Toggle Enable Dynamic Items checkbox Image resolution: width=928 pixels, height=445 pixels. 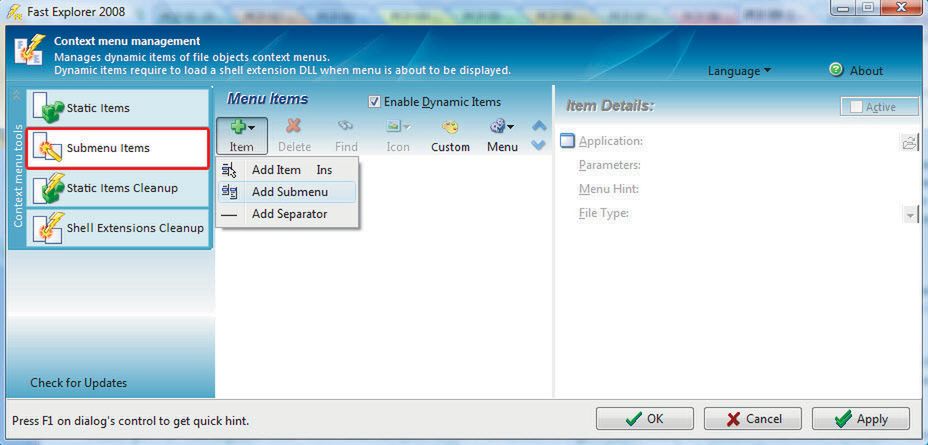point(374,102)
